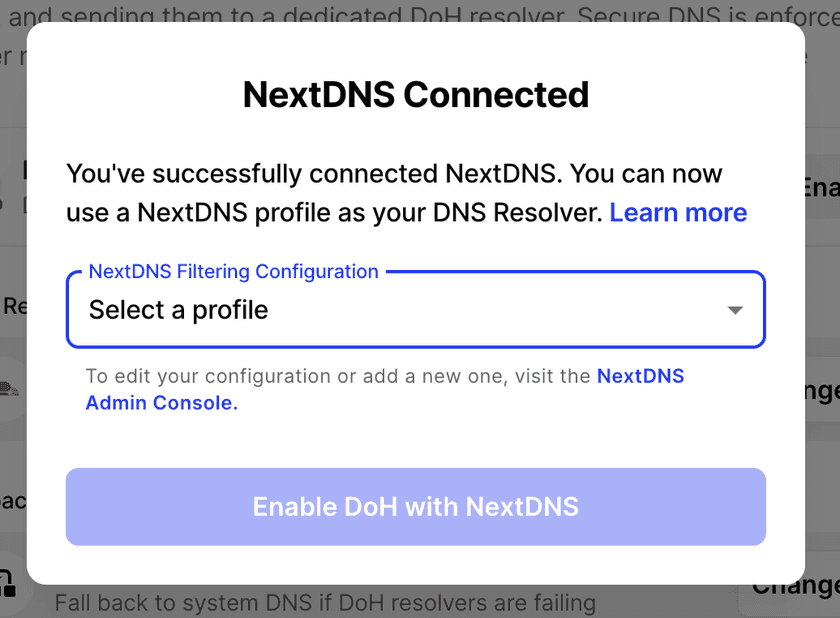Click the To edit your configuration helper text
The height and width of the screenshot is (618, 840).
340,377
